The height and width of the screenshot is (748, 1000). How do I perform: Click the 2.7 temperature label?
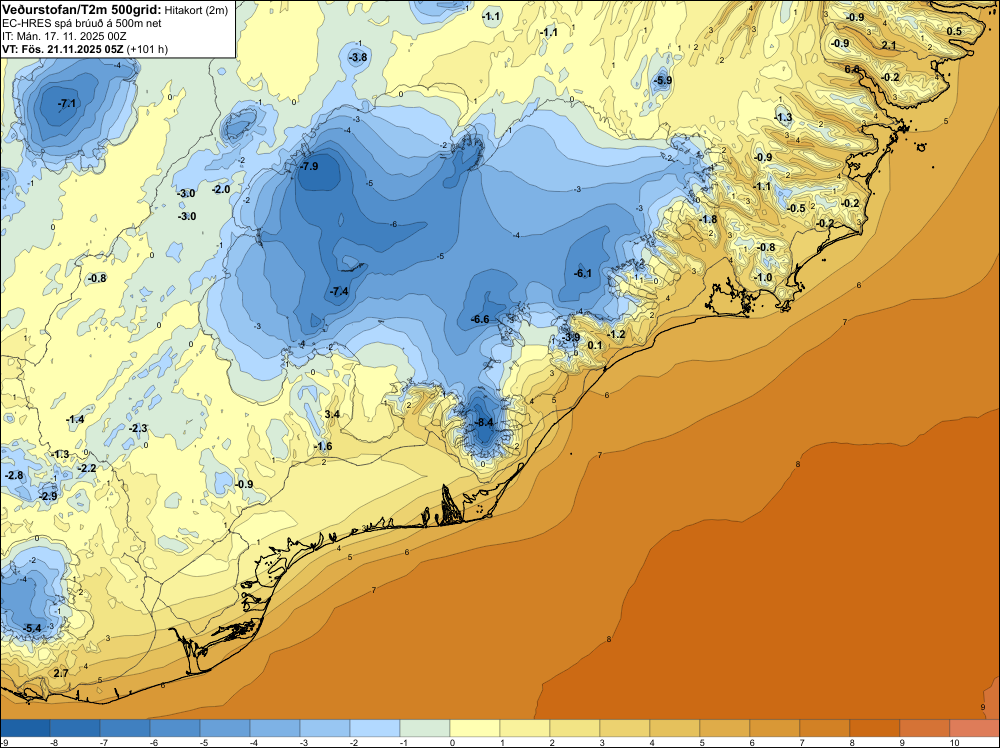click(61, 673)
